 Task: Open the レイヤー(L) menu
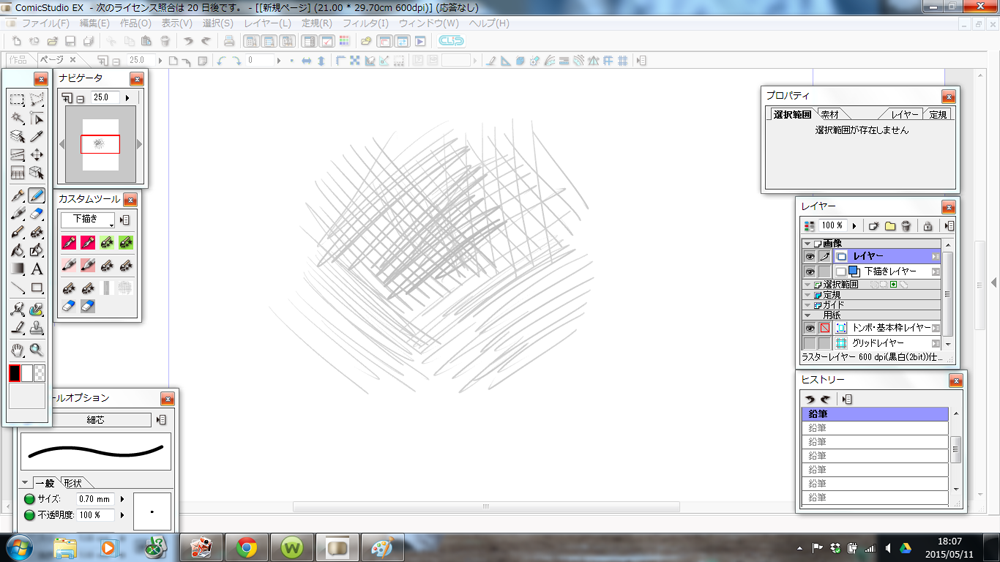tap(268, 23)
